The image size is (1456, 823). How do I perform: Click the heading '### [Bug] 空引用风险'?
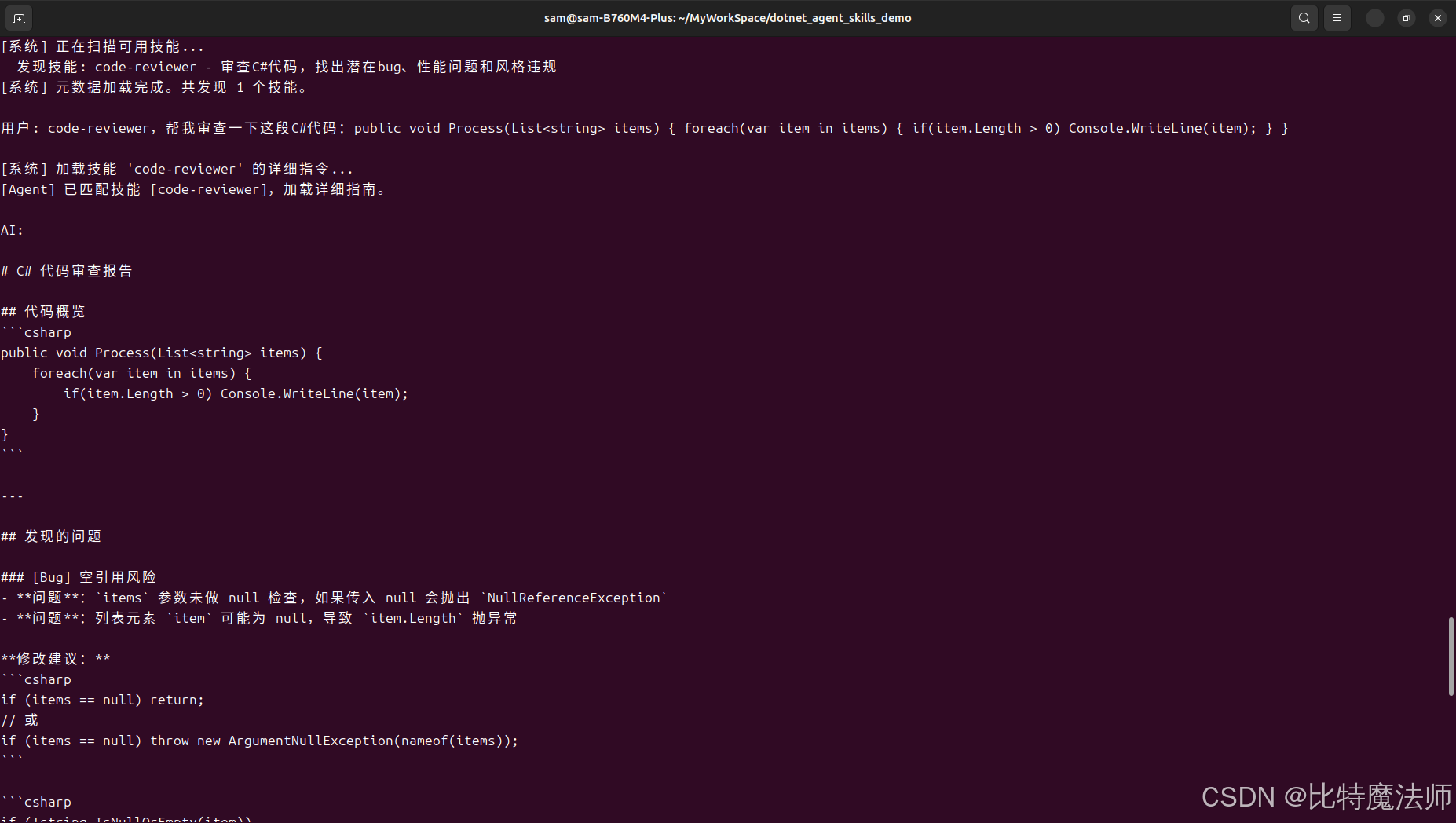(x=79, y=577)
